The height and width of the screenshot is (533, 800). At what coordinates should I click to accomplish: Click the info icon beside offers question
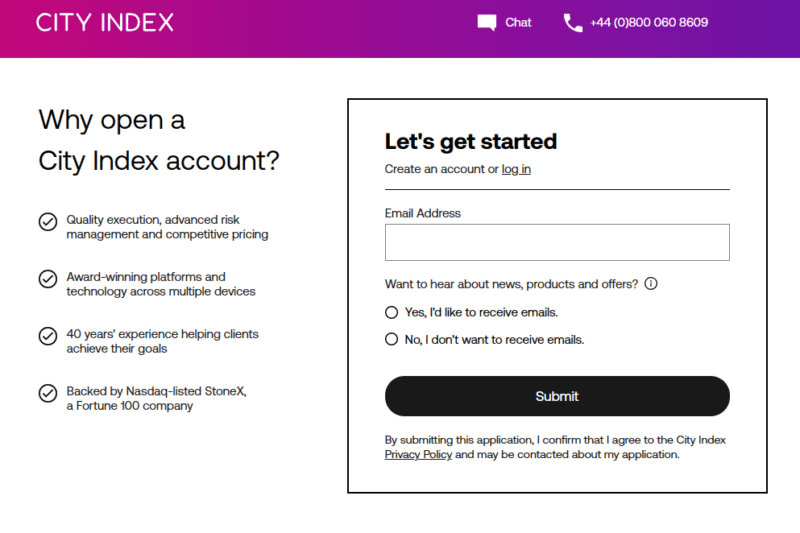coord(651,284)
